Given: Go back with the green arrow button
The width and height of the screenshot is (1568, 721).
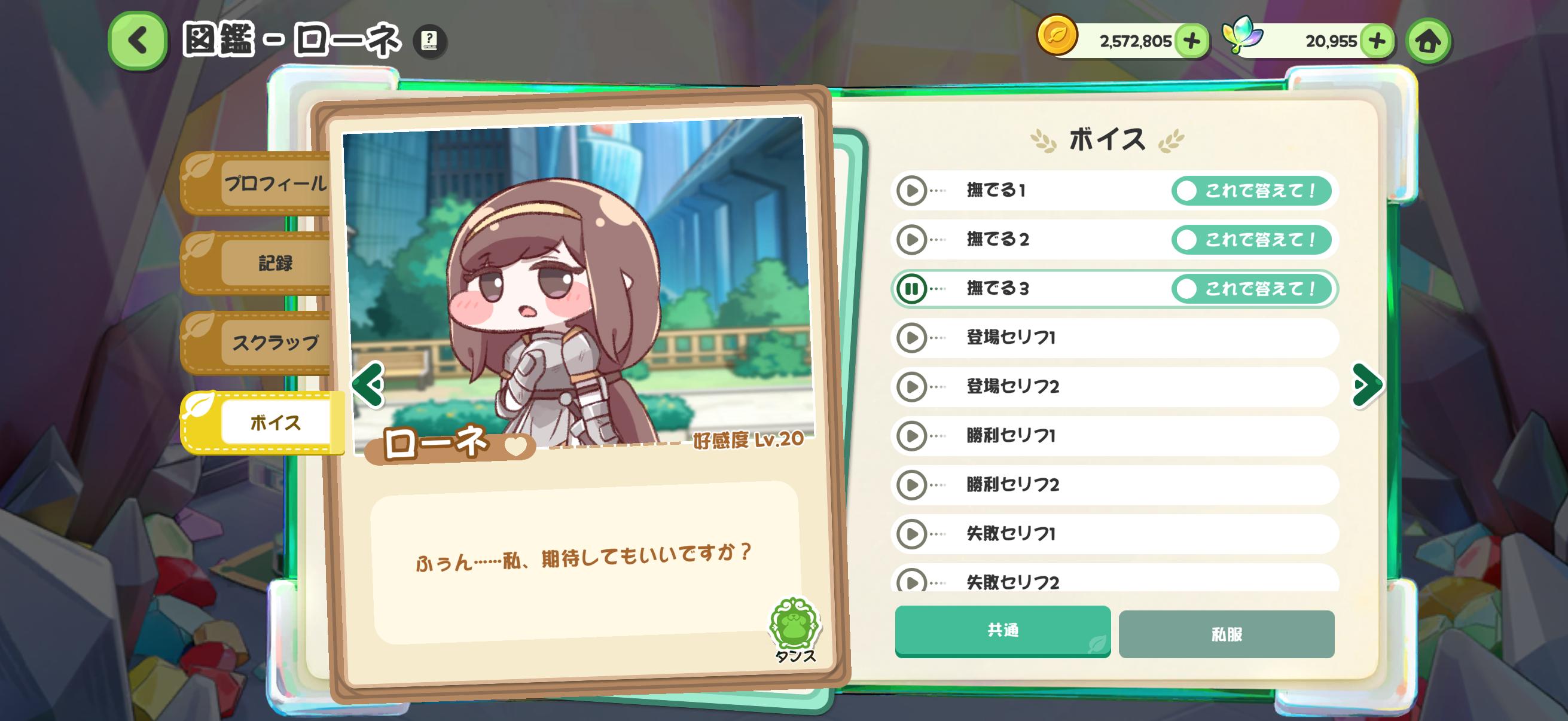Looking at the screenshot, I should pos(138,41).
